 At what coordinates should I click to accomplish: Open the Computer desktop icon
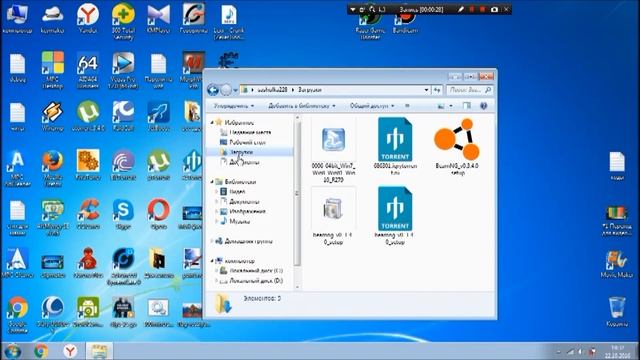tap(17, 18)
